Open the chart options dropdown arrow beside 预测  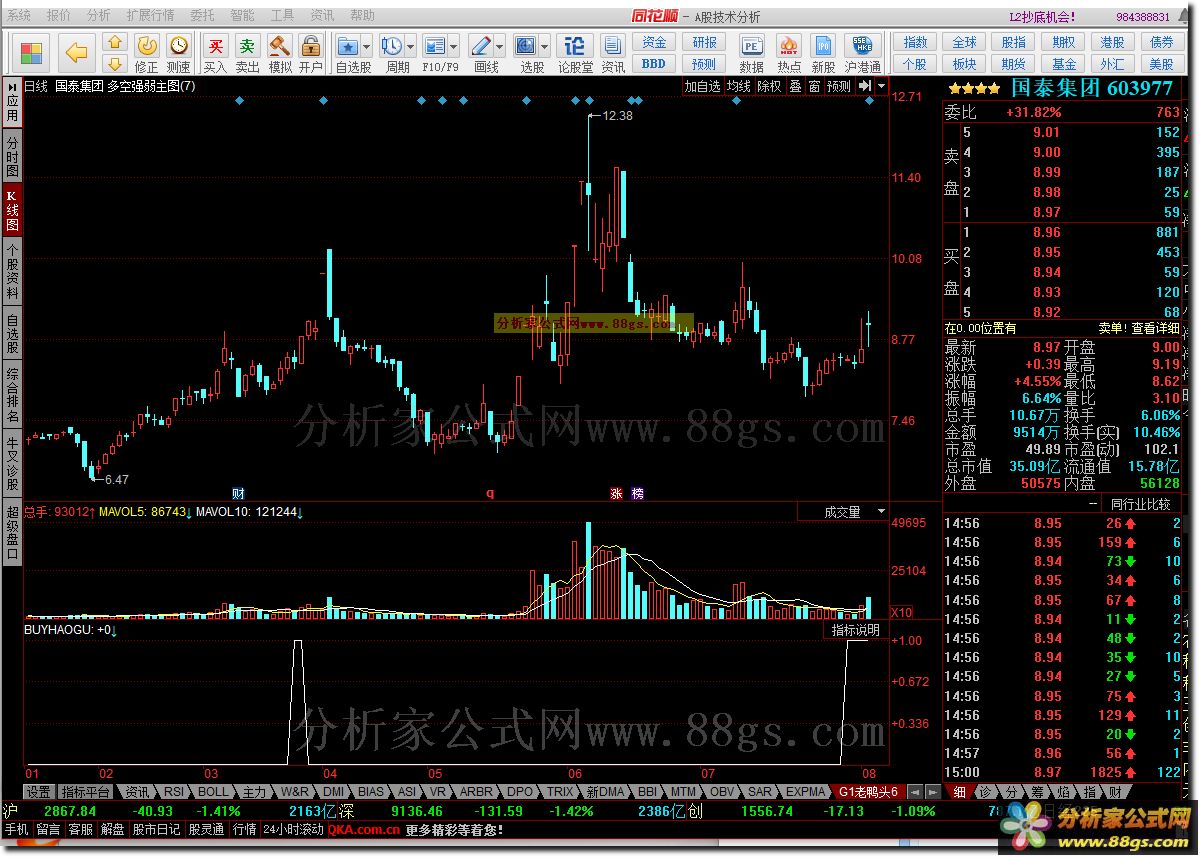(881, 87)
